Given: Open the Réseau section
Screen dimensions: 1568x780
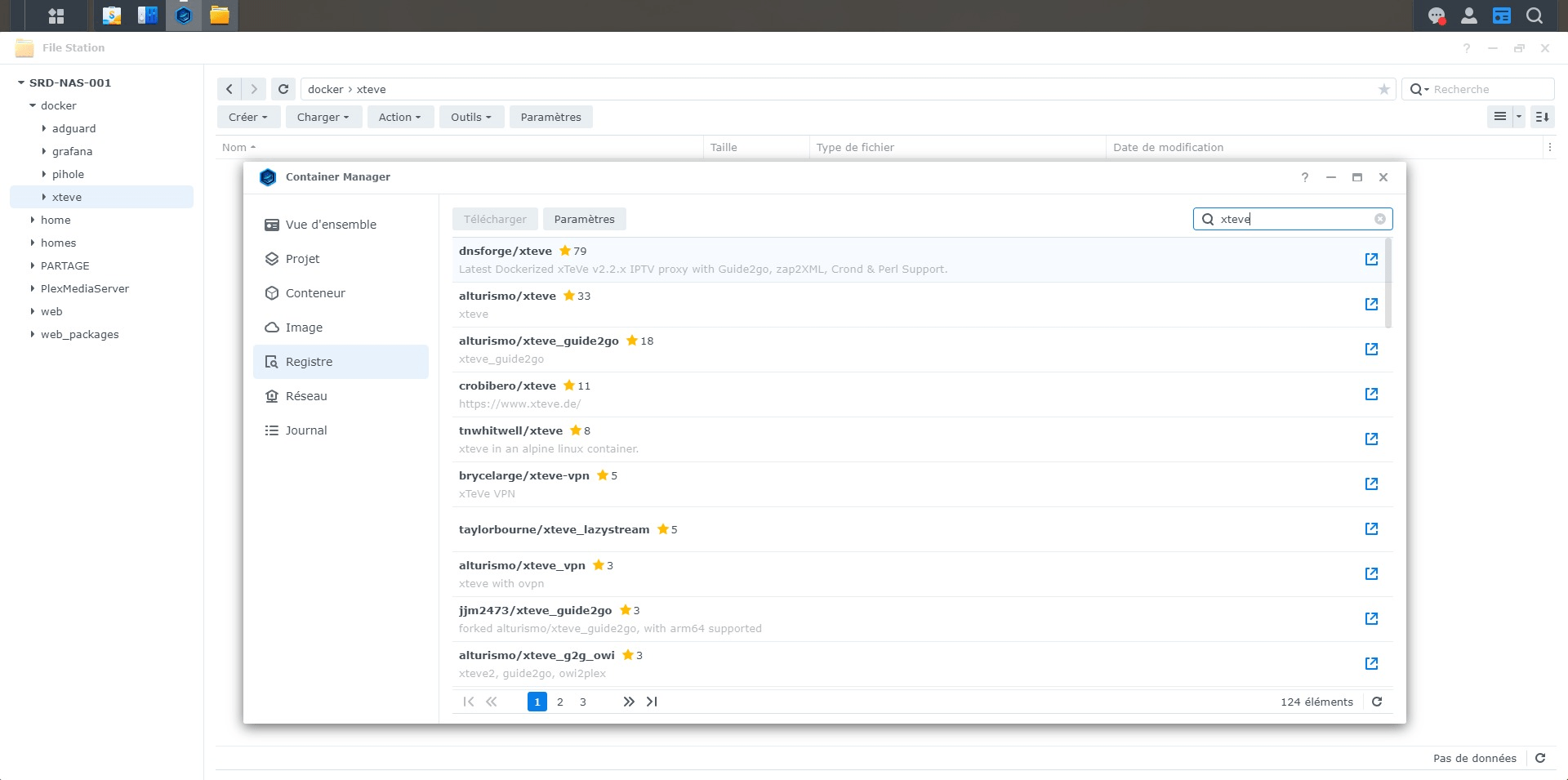Looking at the screenshot, I should tap(308, 395).
